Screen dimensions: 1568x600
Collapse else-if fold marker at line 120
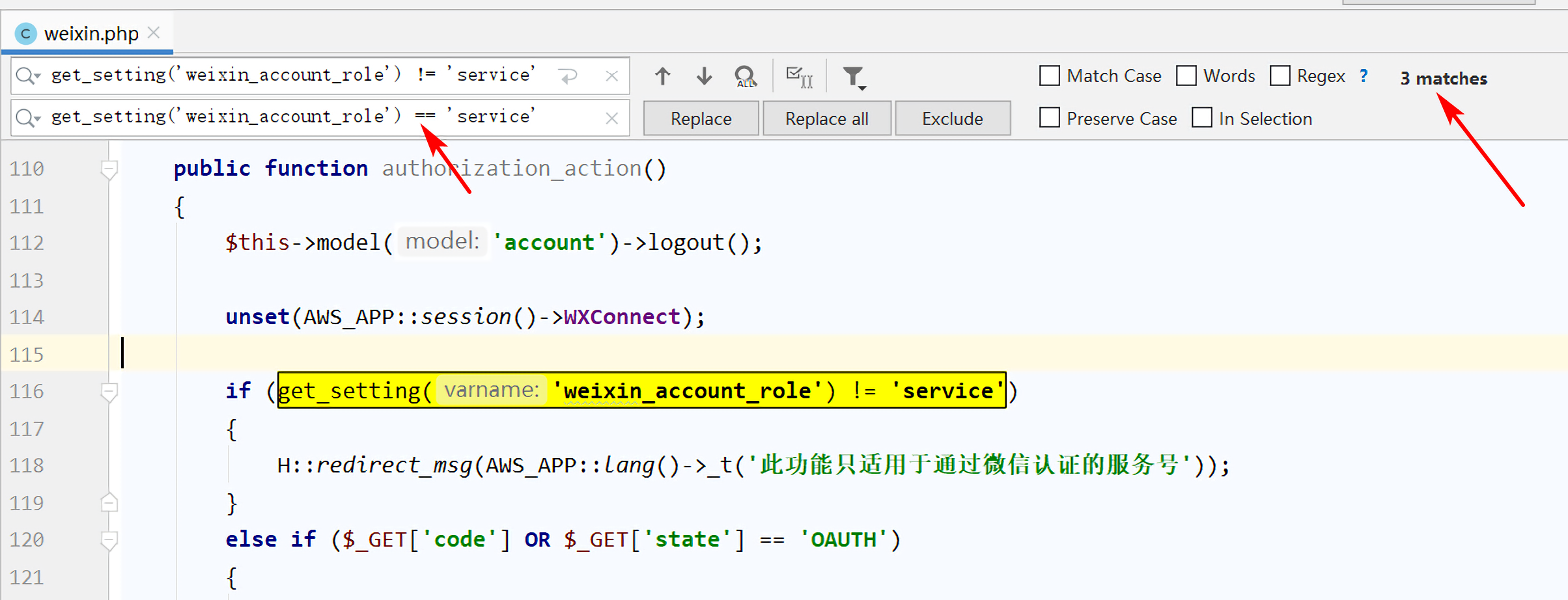click(109, 541)
